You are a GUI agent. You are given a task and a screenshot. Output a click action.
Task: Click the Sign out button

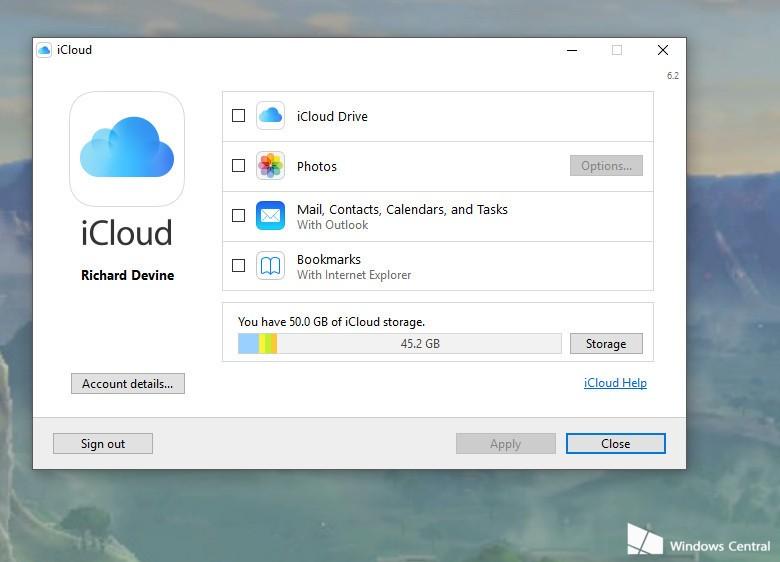coord(103,444)
